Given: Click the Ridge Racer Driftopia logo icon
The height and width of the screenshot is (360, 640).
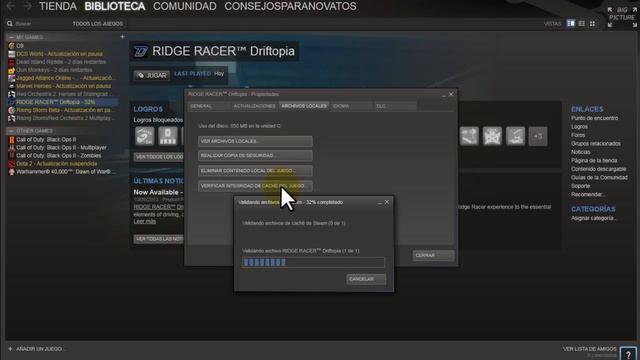Looking at the screenshot, I should point(140,51).
